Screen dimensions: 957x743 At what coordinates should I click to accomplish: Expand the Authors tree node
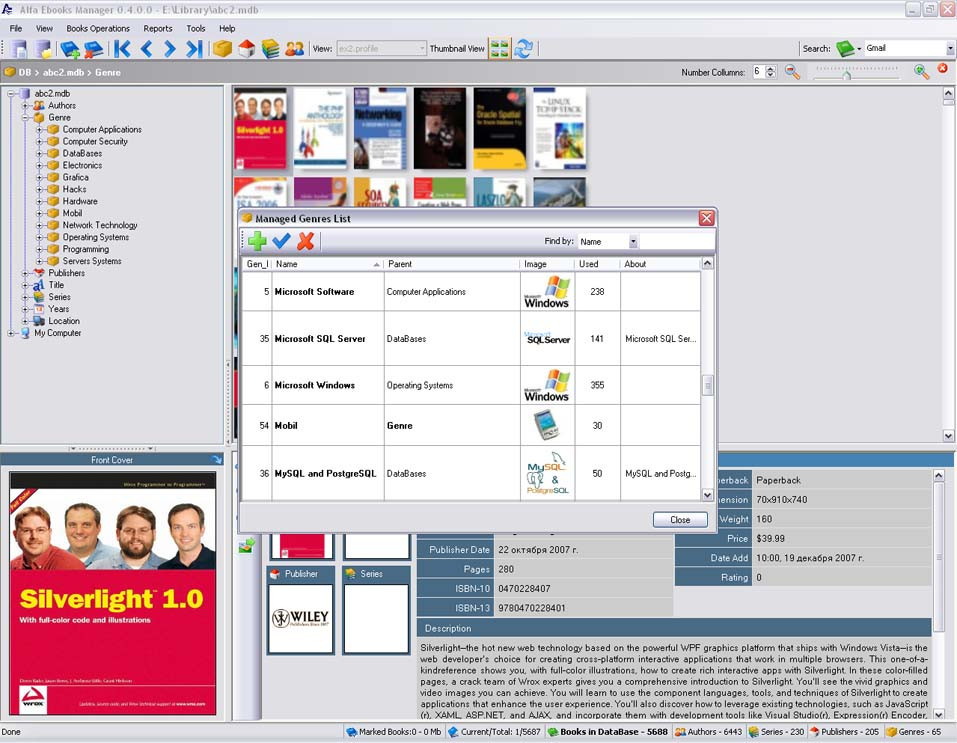(25, 106)
